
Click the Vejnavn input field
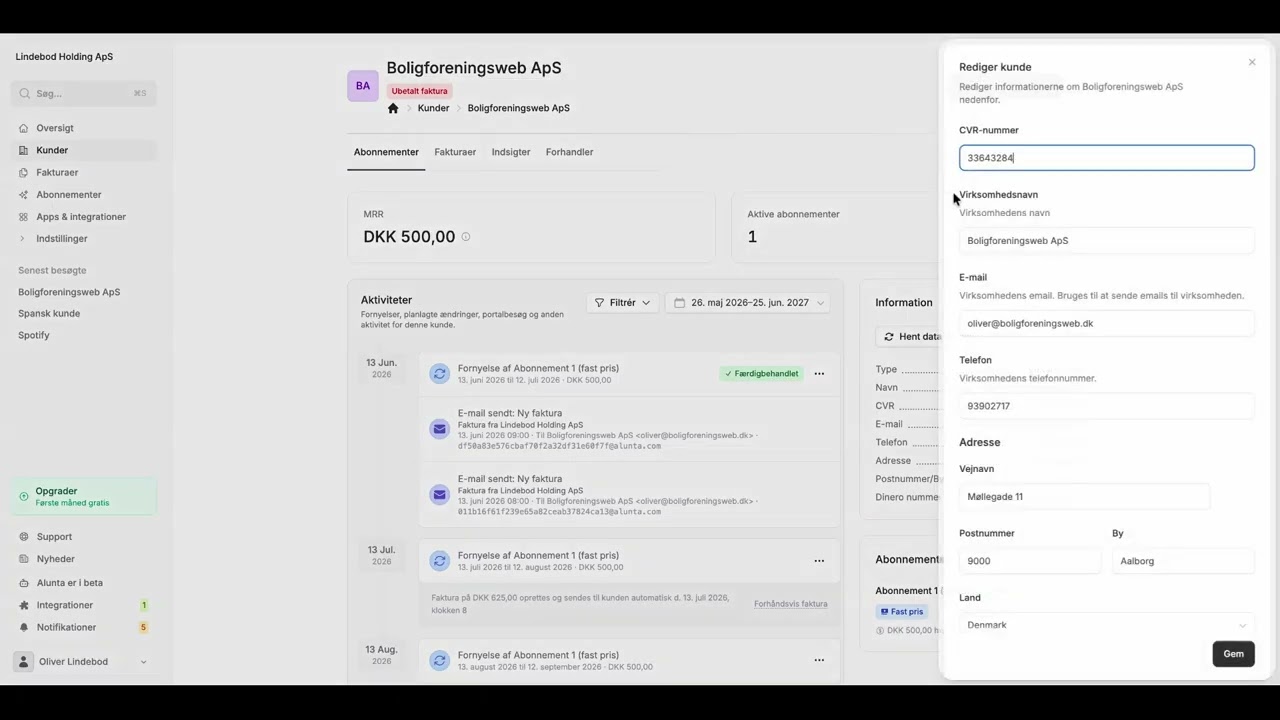pos(1084,496)
